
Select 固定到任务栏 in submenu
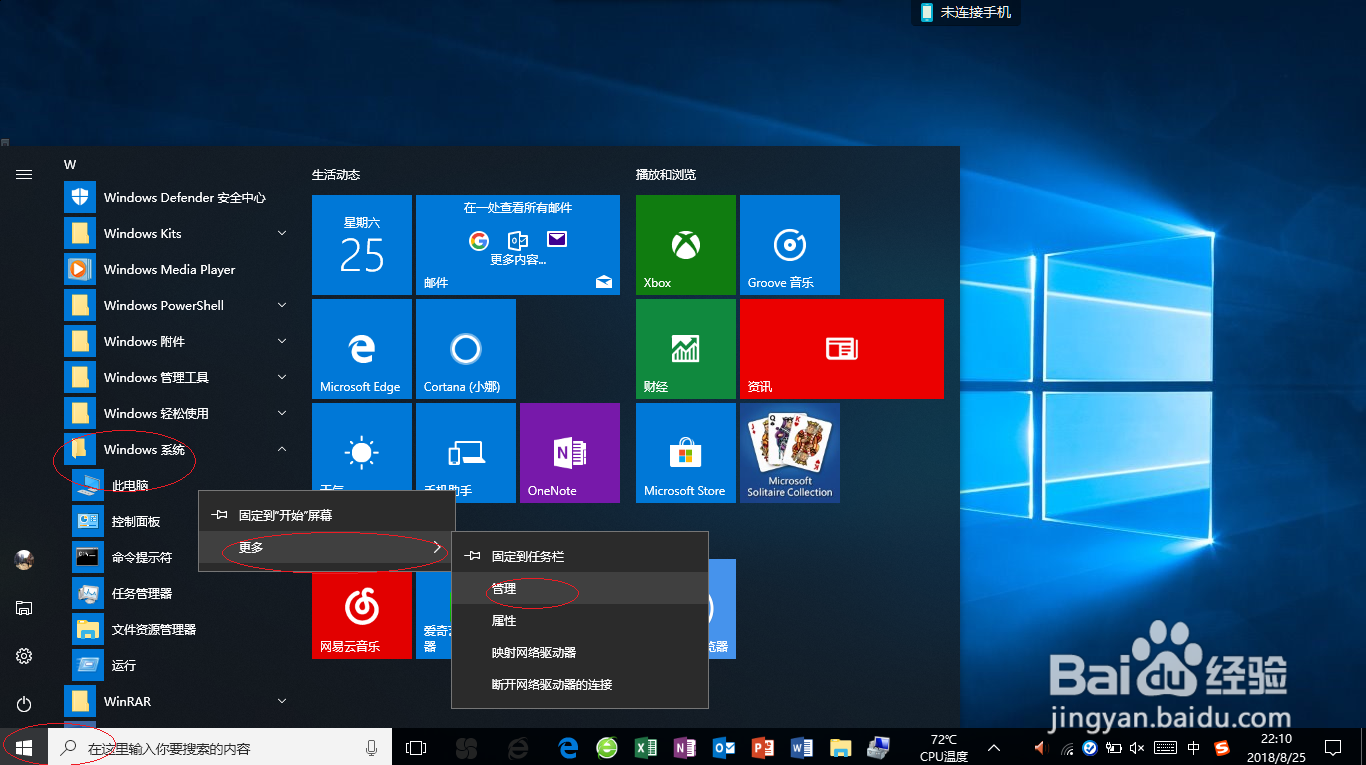(580, 556)
